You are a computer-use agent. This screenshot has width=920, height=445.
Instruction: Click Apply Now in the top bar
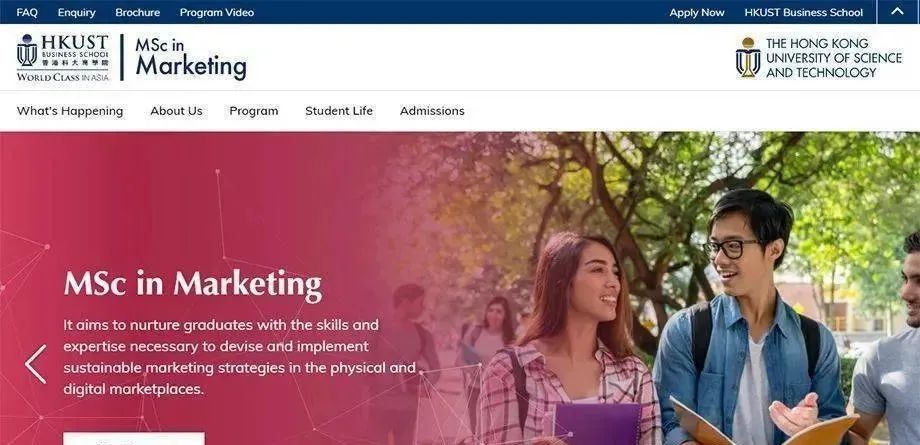tap(696, 12)
